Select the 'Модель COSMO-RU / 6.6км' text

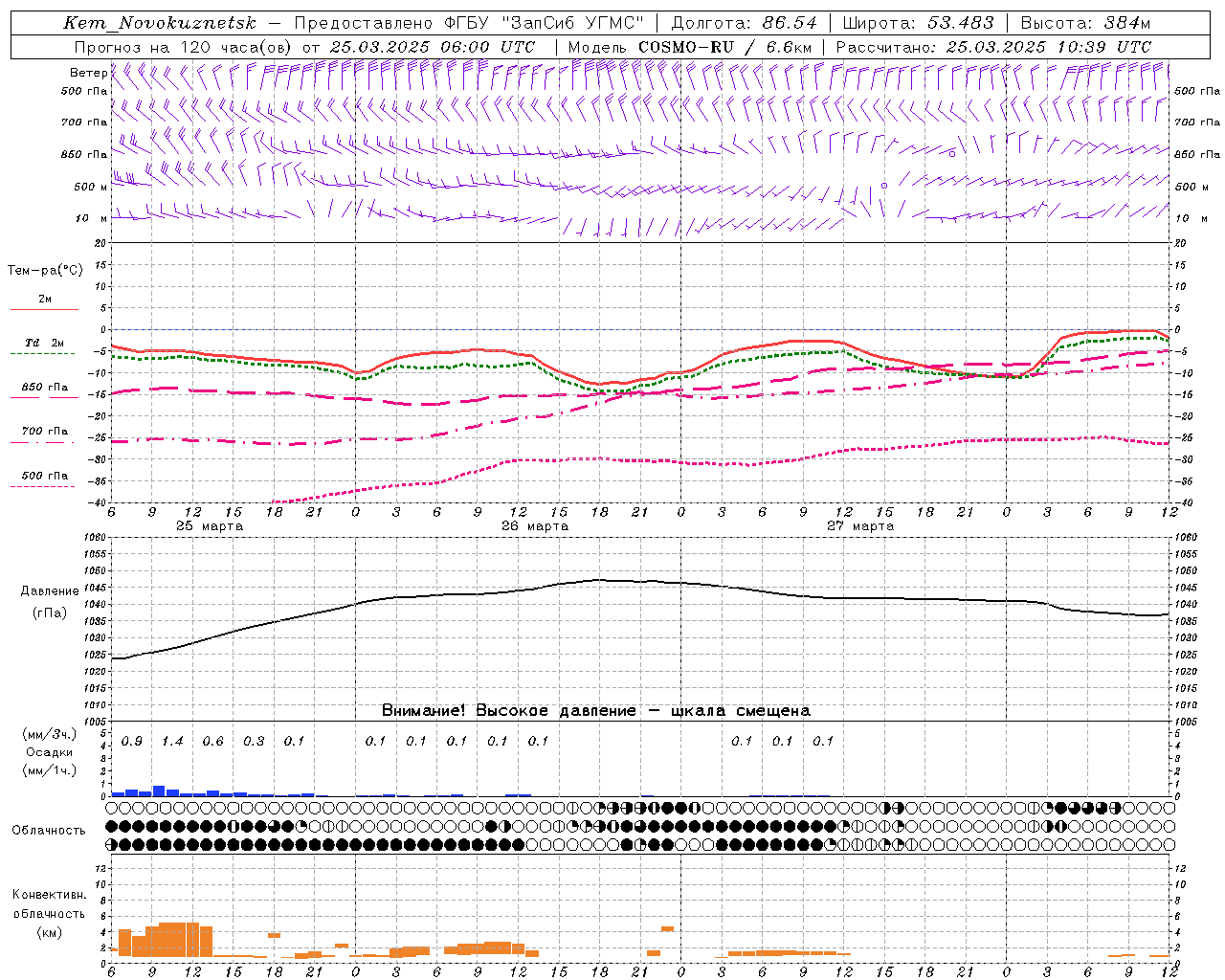[690, 47]
